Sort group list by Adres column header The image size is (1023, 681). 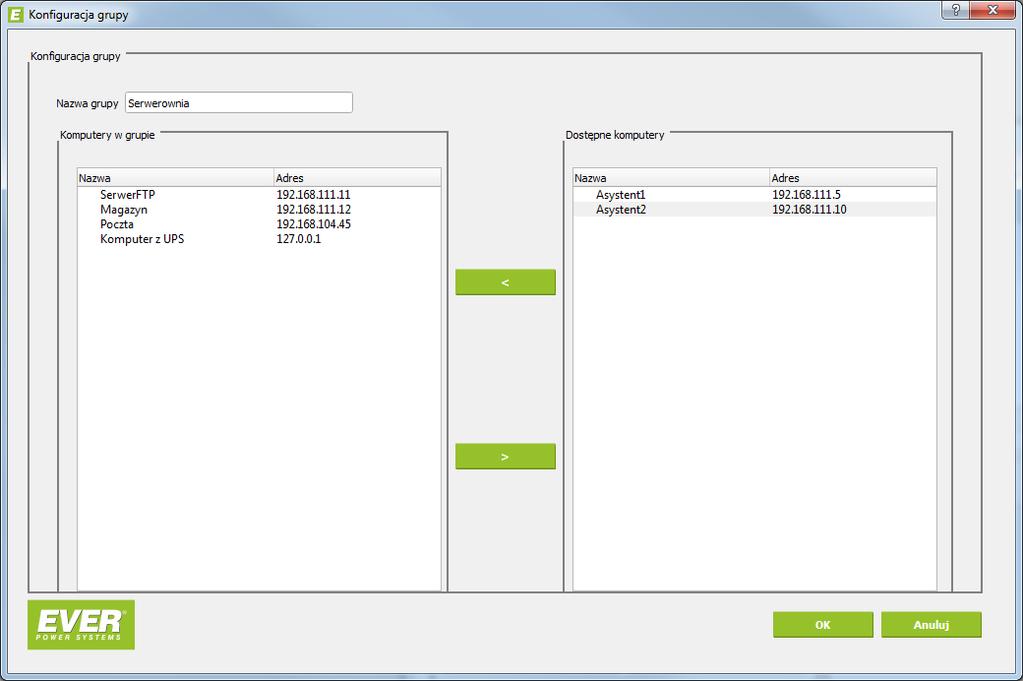coord(358,177)
